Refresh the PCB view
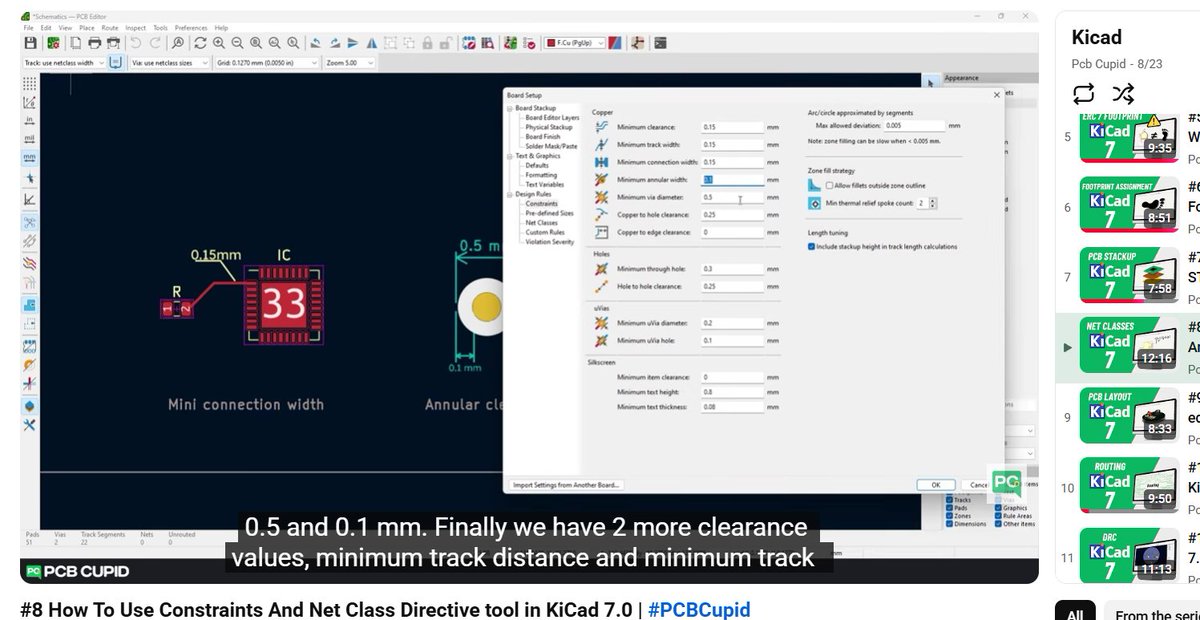This screenshot has width=1200, height=620. [200, 43]
